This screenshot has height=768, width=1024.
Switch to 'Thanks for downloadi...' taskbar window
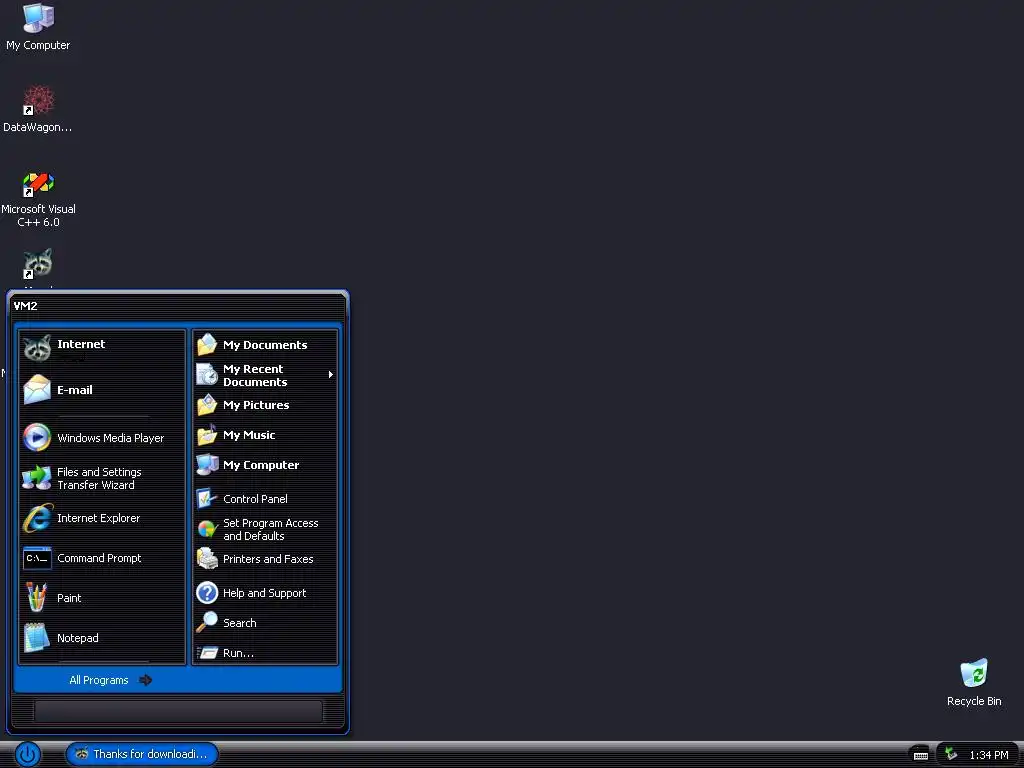coord(142,754)
